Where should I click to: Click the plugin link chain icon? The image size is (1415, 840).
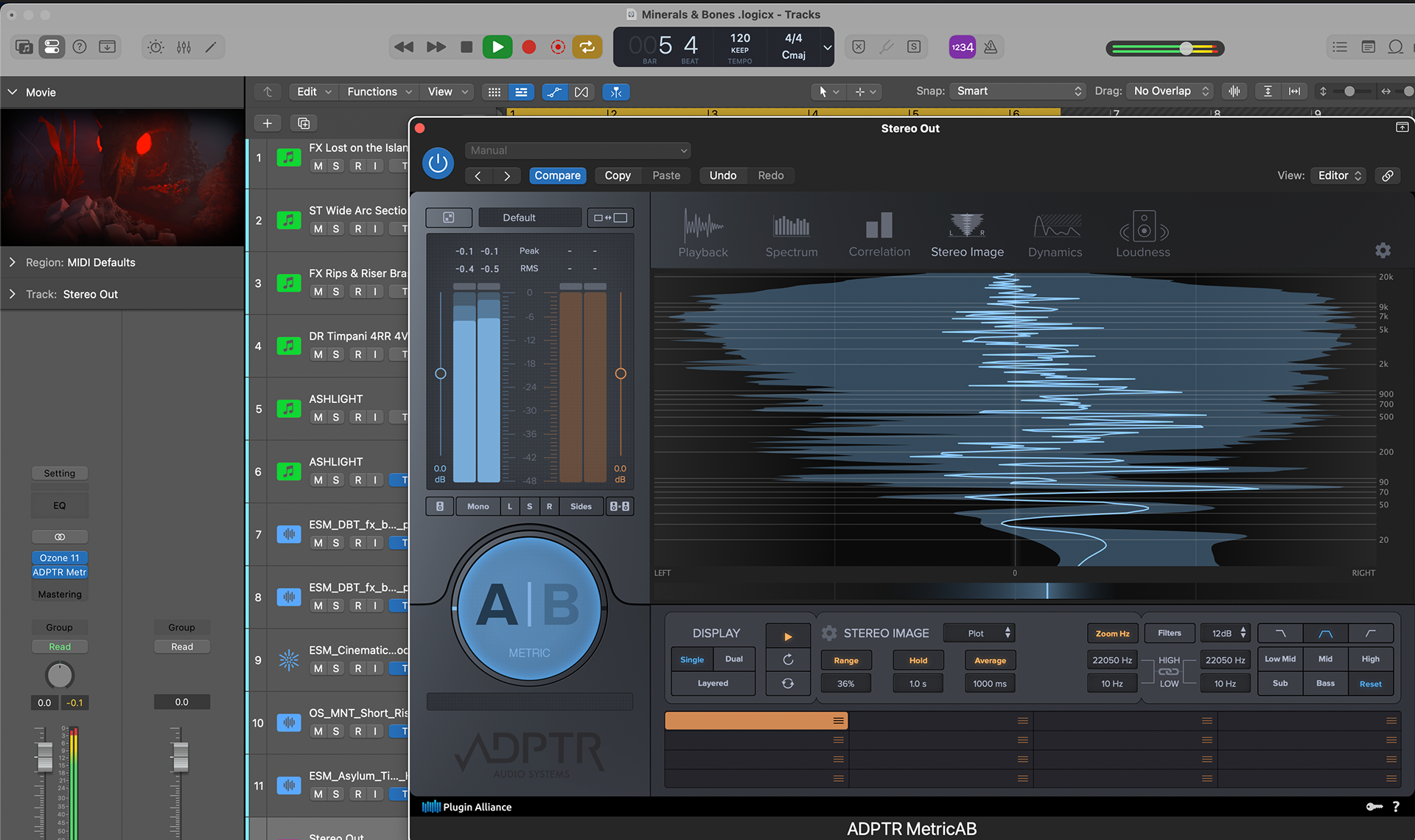point(1388,175)
